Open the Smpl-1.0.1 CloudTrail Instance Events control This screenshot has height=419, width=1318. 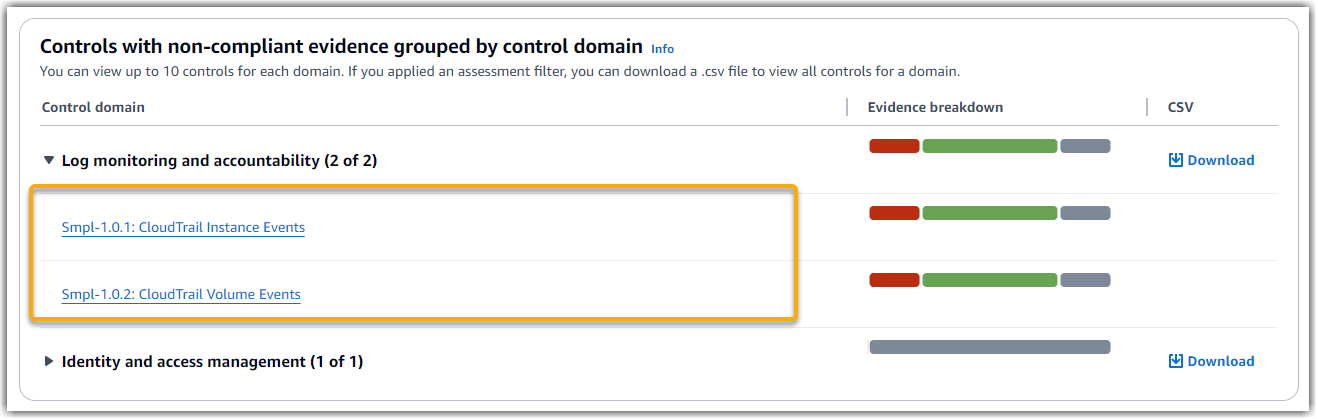click(183, 227)
